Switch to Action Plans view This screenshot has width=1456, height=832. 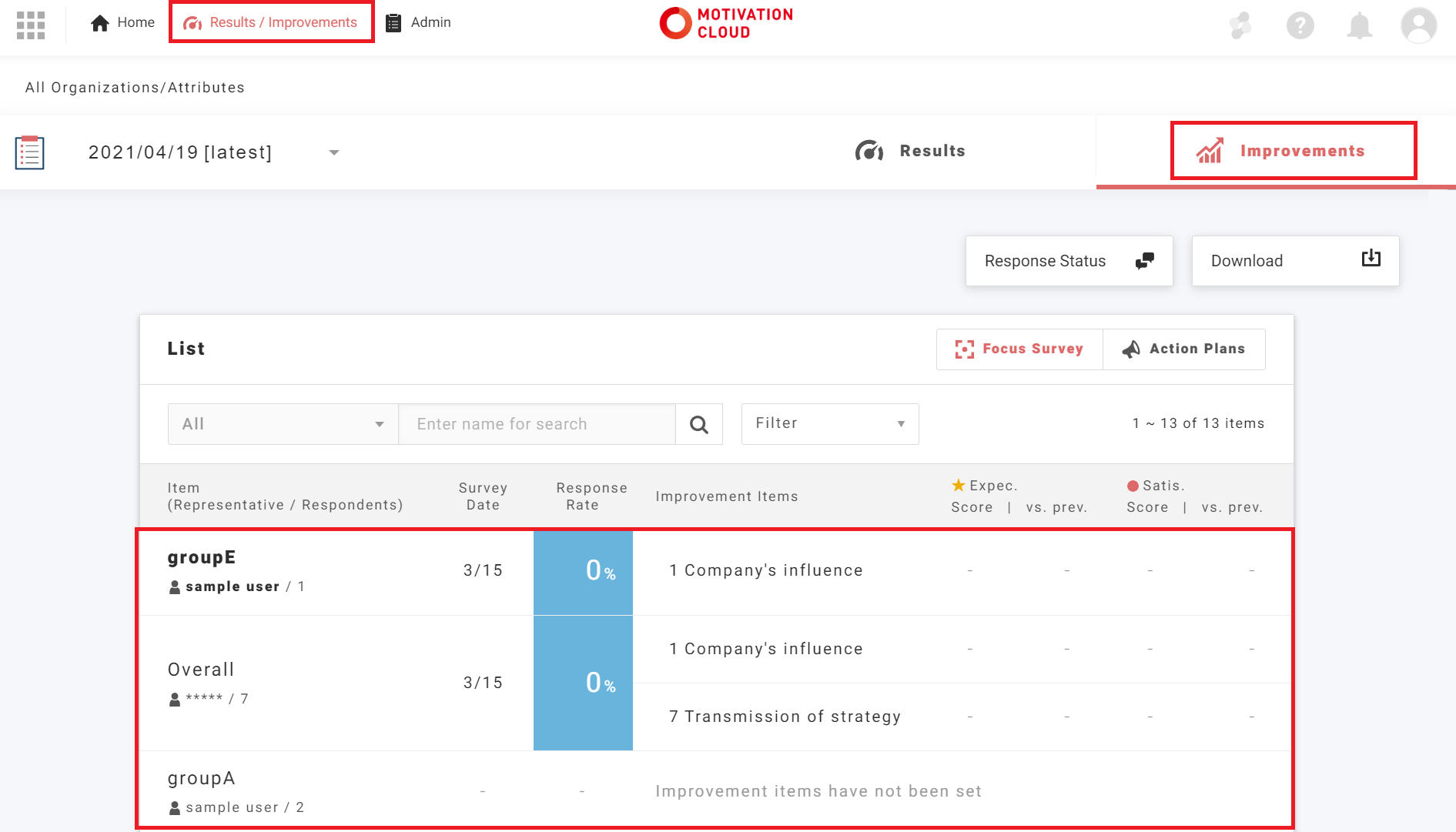point(1183,349)
